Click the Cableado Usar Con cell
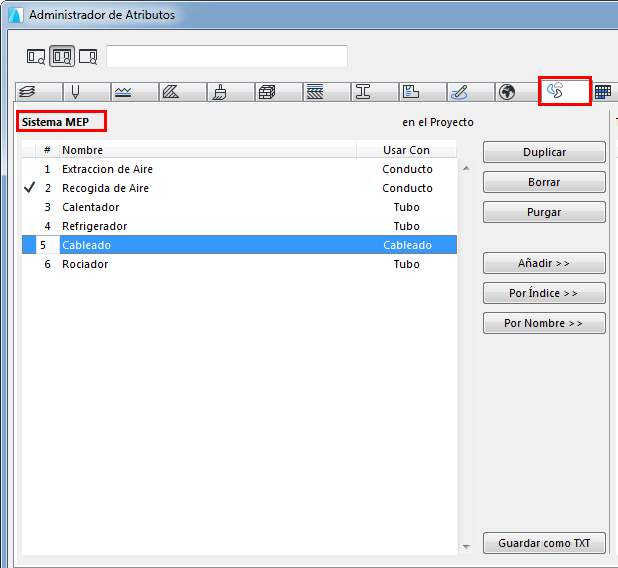Screen dimensions: 618x568 click(408, 245)
